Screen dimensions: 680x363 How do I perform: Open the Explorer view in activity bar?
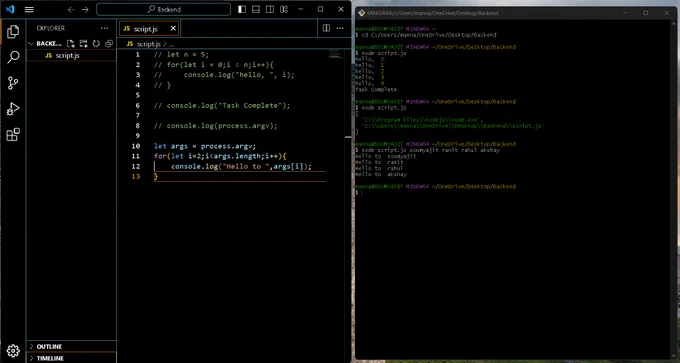[x=13, y=31]
